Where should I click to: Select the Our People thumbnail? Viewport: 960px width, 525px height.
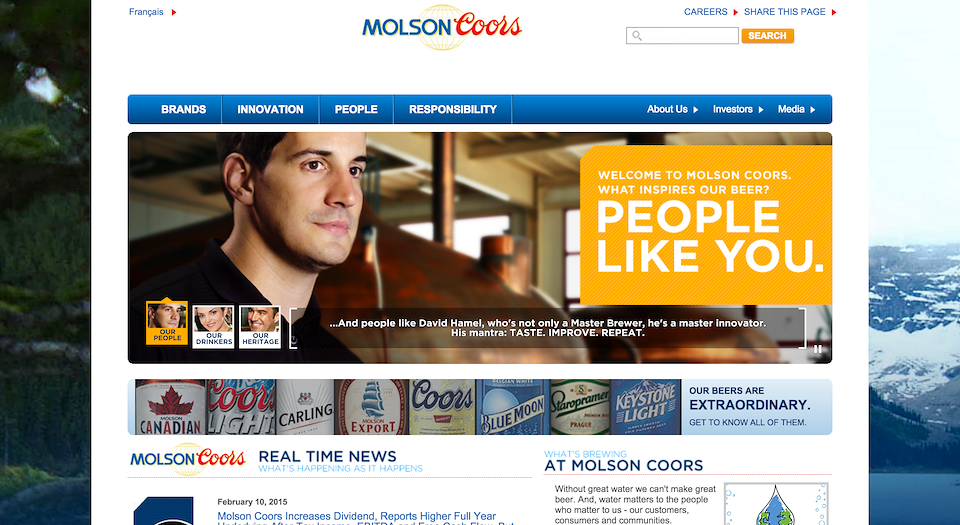[167, 323]
